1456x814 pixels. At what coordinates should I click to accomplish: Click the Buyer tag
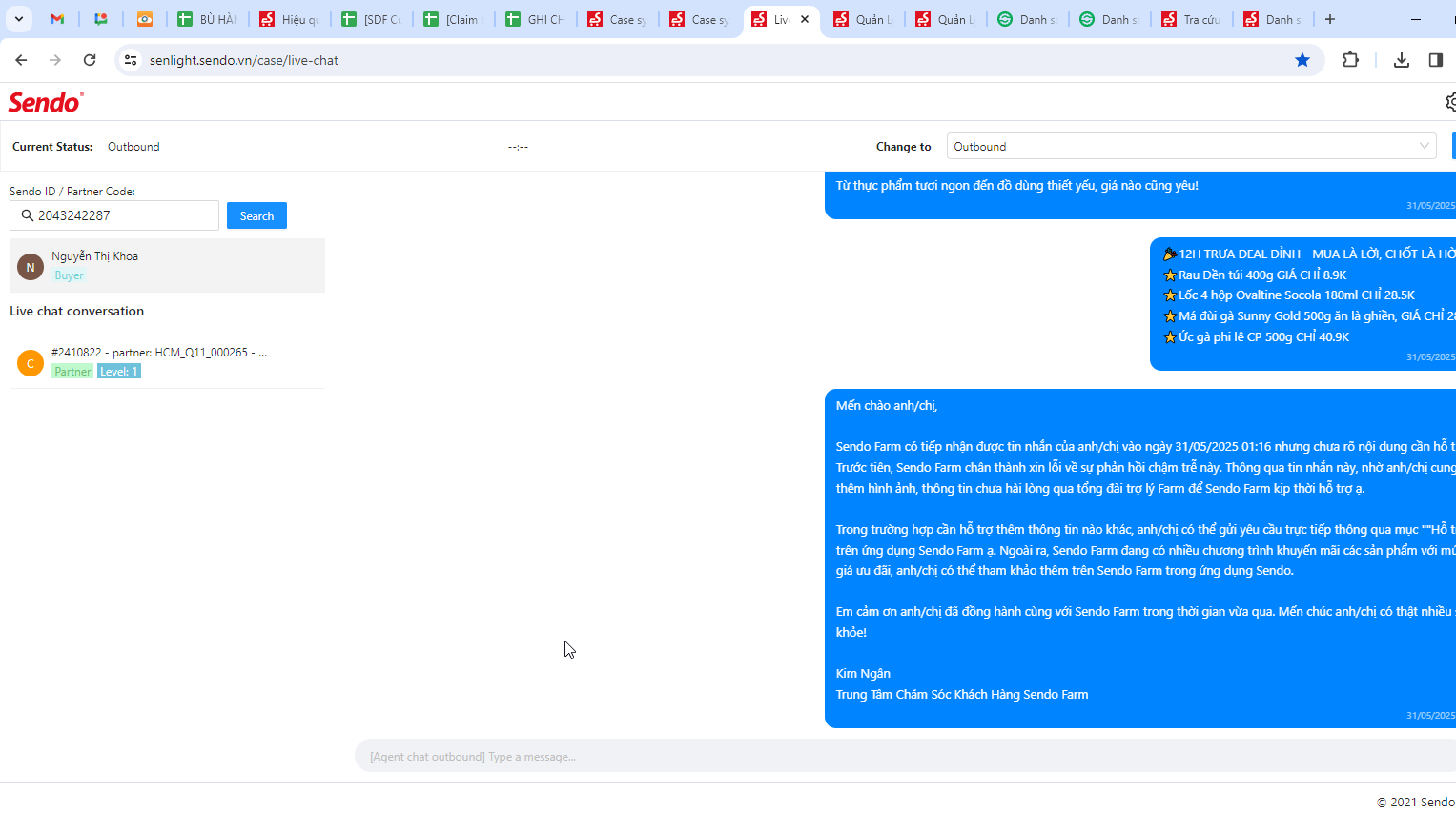69,275
